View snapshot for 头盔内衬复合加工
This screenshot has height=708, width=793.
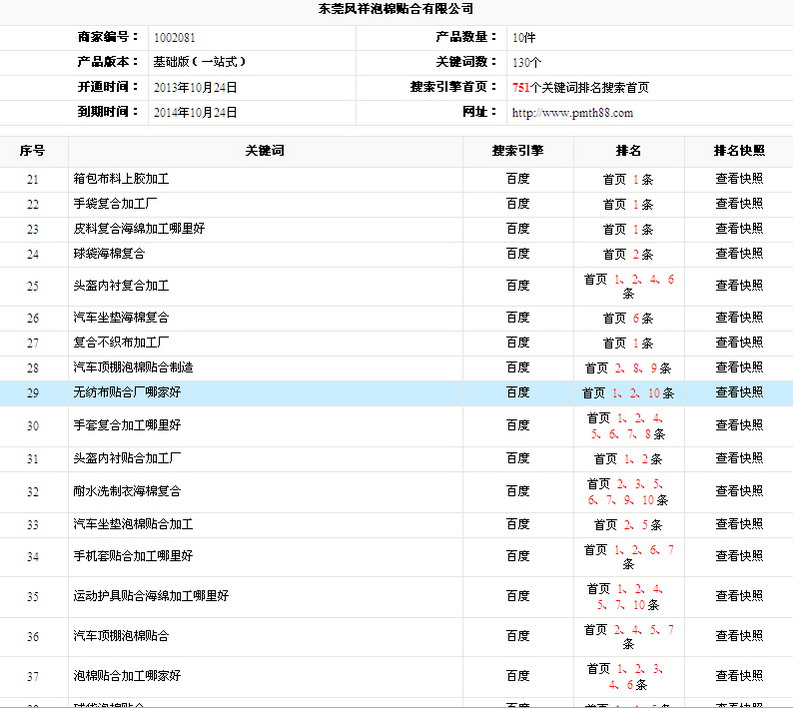(739, 286)
